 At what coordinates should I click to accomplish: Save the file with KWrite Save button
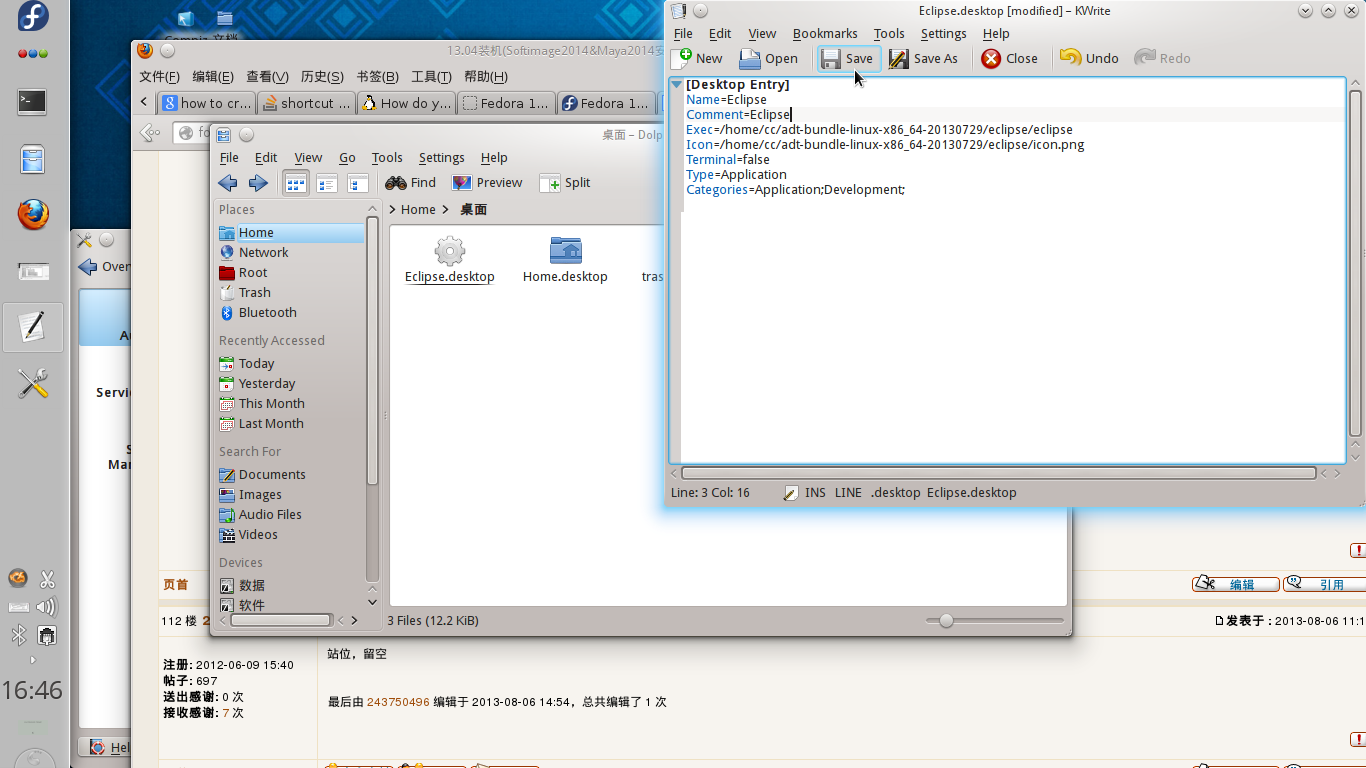tap(848, 58)
